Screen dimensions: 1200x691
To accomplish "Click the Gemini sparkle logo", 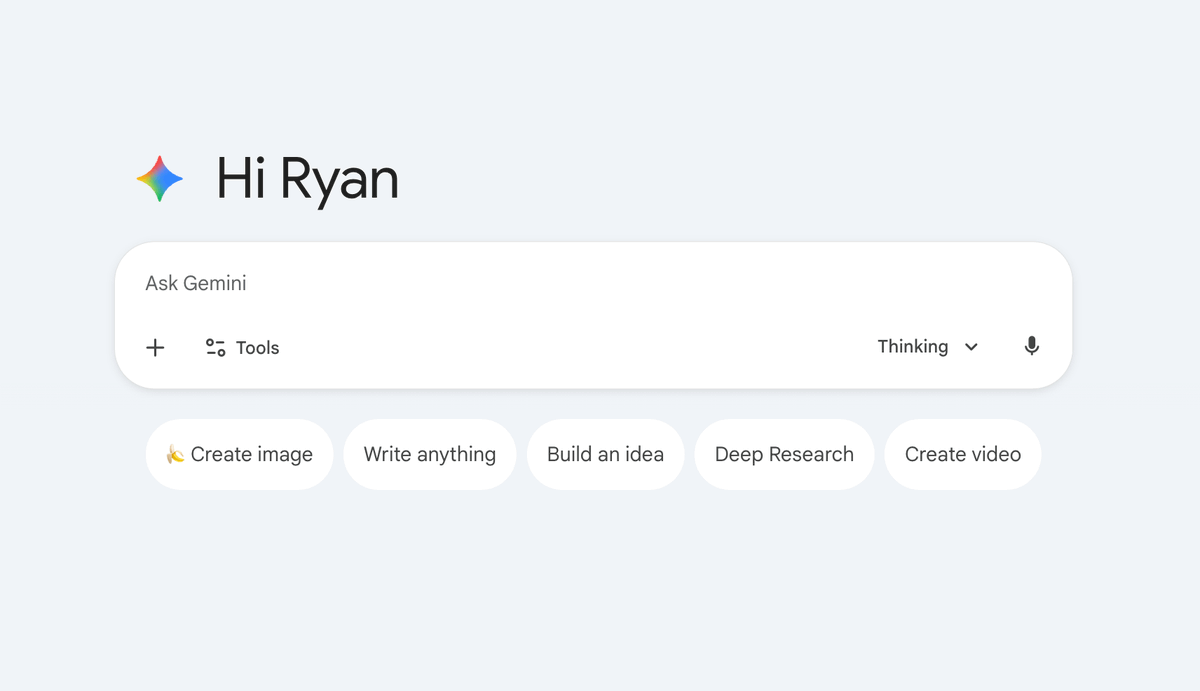I will 160,179.
